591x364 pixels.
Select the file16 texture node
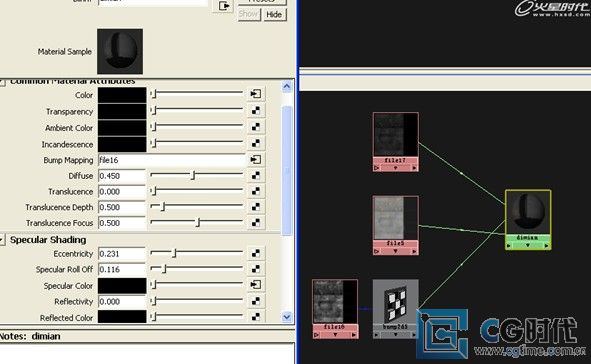[x=335, y=309]
